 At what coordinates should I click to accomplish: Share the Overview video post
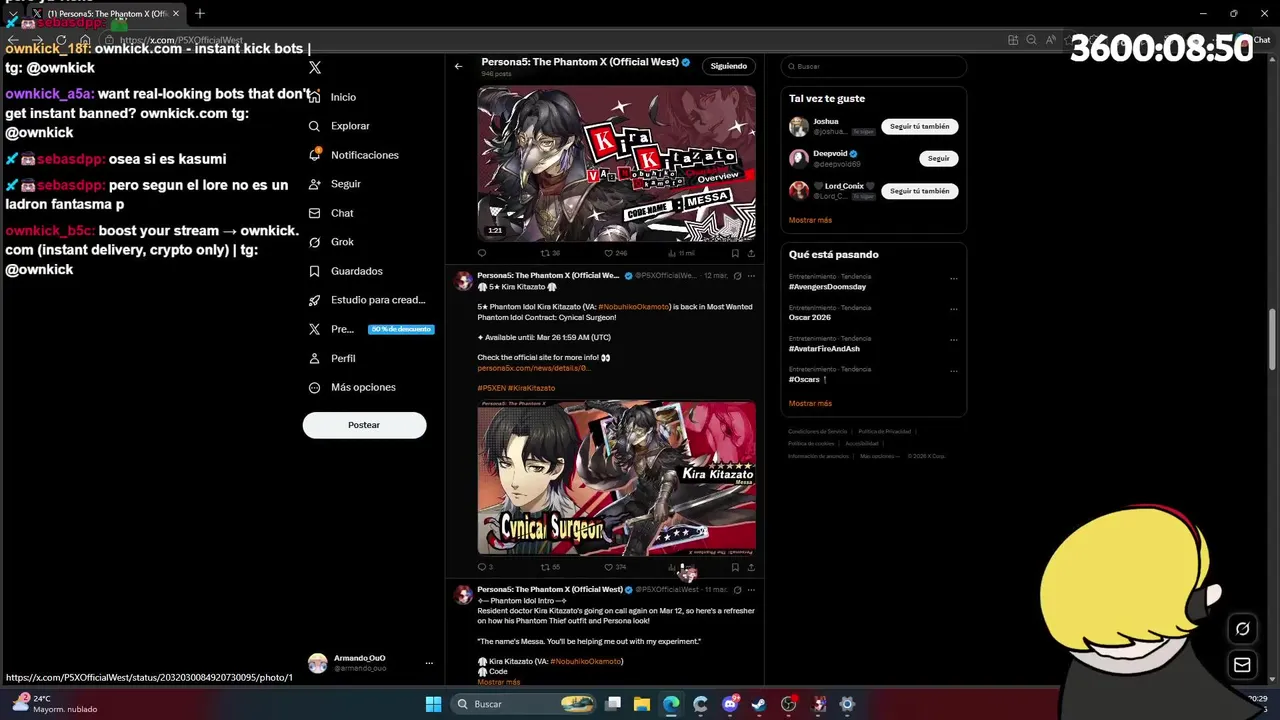click(x=751, y=254)
